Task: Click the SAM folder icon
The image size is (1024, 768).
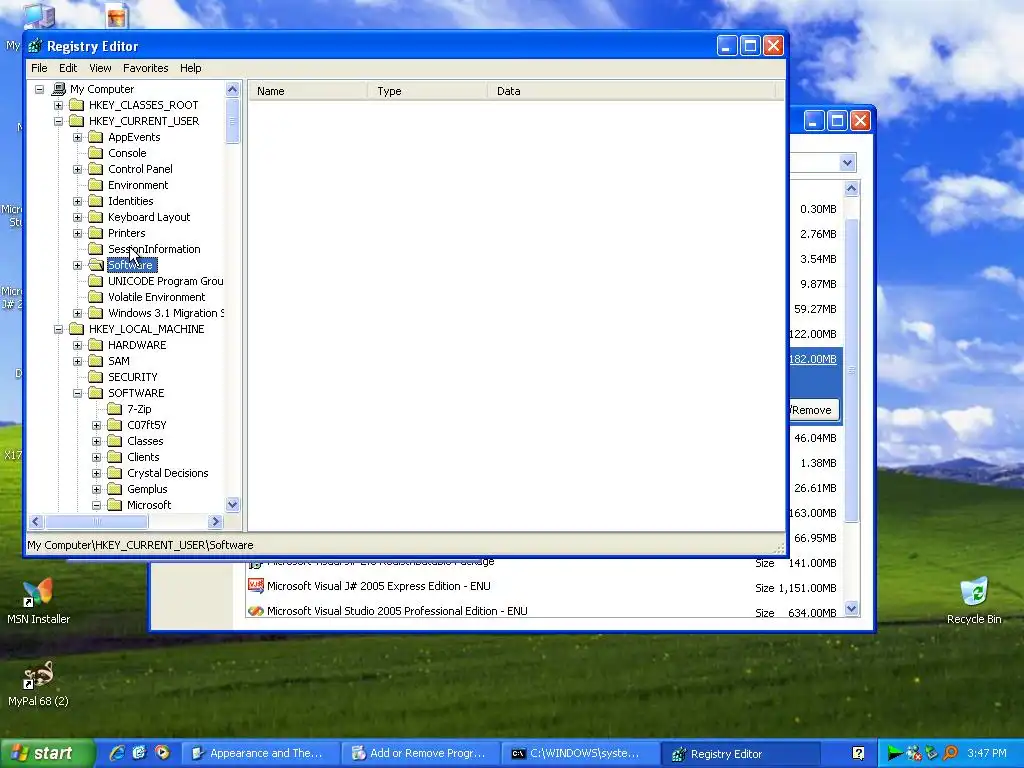Action: [x=95, y=361]
